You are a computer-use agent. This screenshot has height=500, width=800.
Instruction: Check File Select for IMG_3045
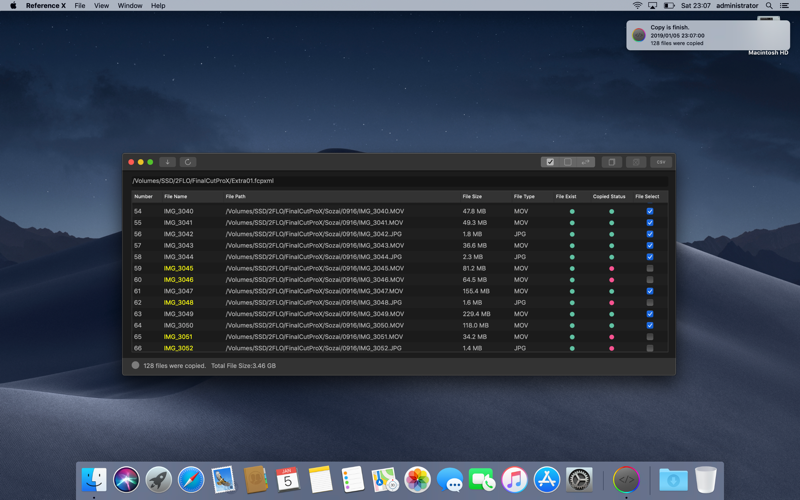click(649, 268)
